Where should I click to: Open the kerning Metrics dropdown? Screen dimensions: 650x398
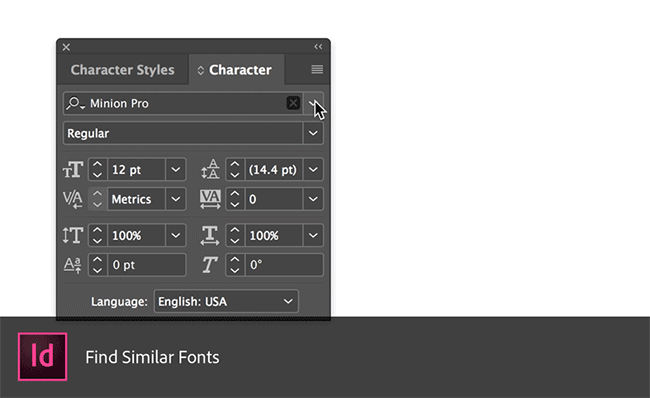[x=176, y=199]
